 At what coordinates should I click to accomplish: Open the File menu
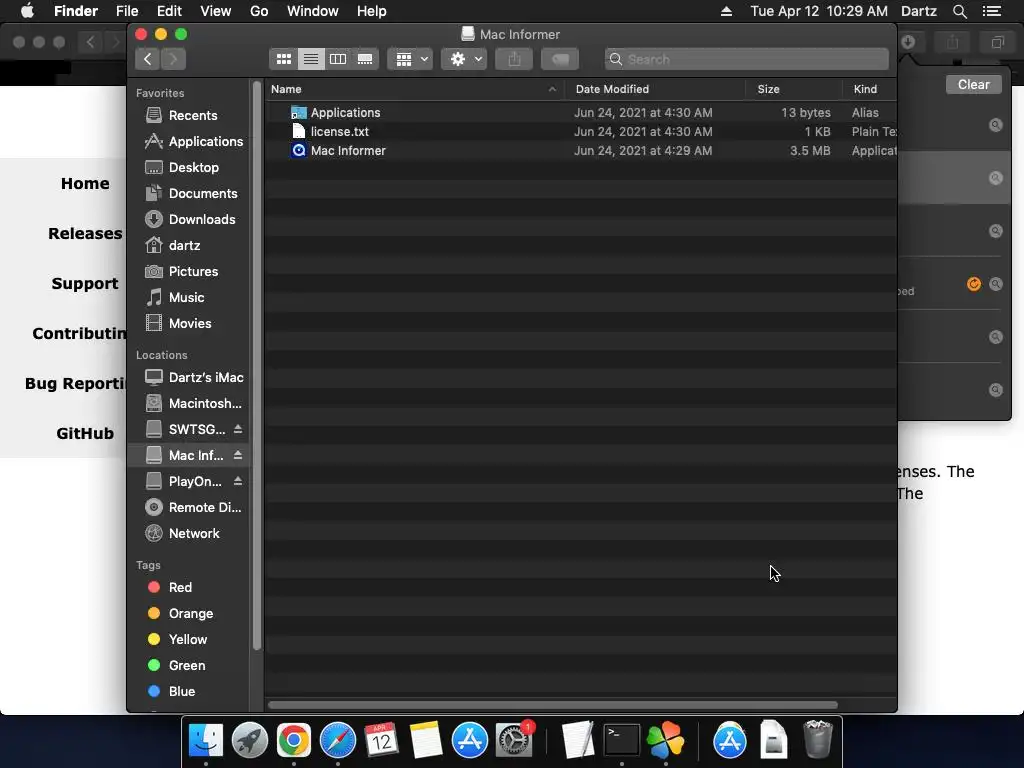[x=127, y=11]
